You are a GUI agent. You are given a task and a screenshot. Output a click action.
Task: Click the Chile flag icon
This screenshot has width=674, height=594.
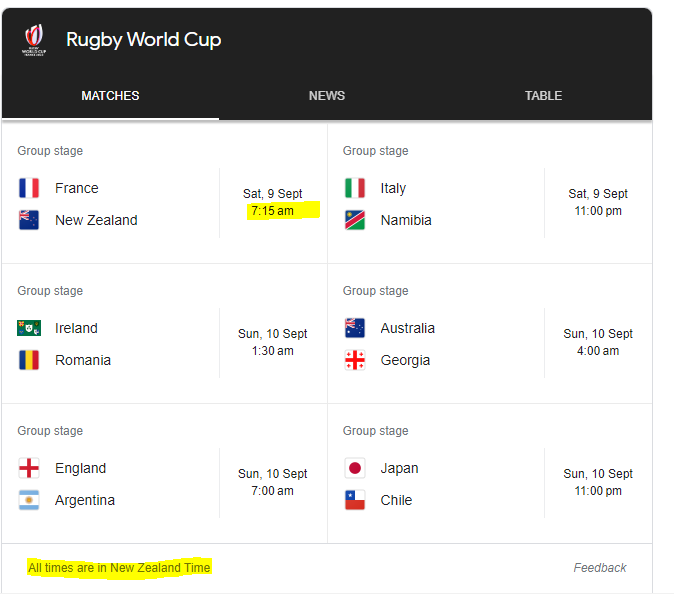click(355, 500)
